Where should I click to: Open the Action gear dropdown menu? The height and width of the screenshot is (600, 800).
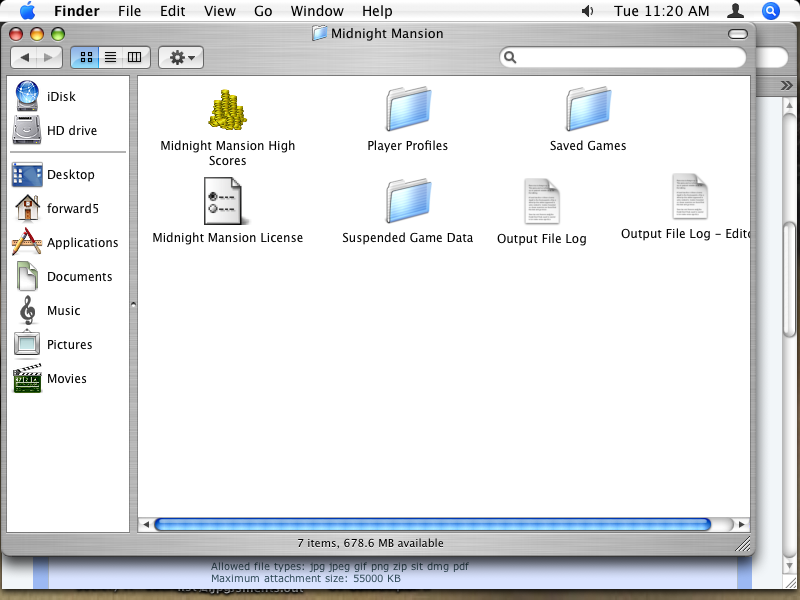[x=181, y=58]
